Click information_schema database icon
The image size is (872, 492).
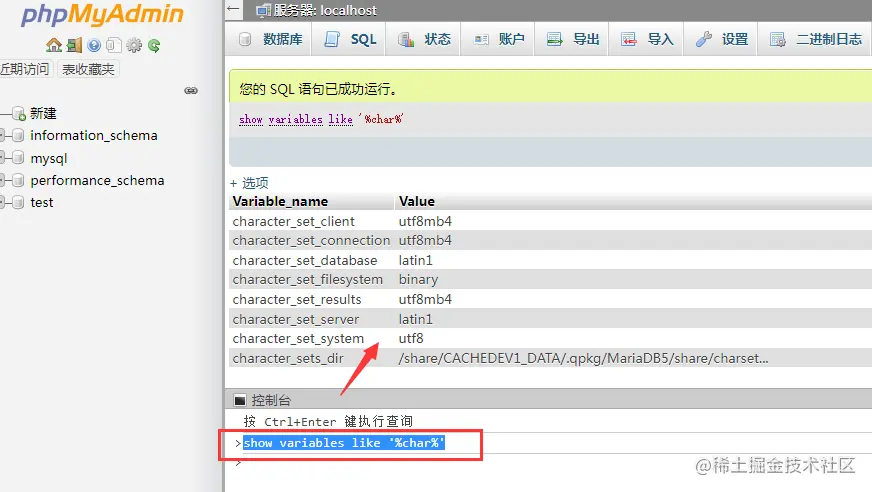point(18,135)
